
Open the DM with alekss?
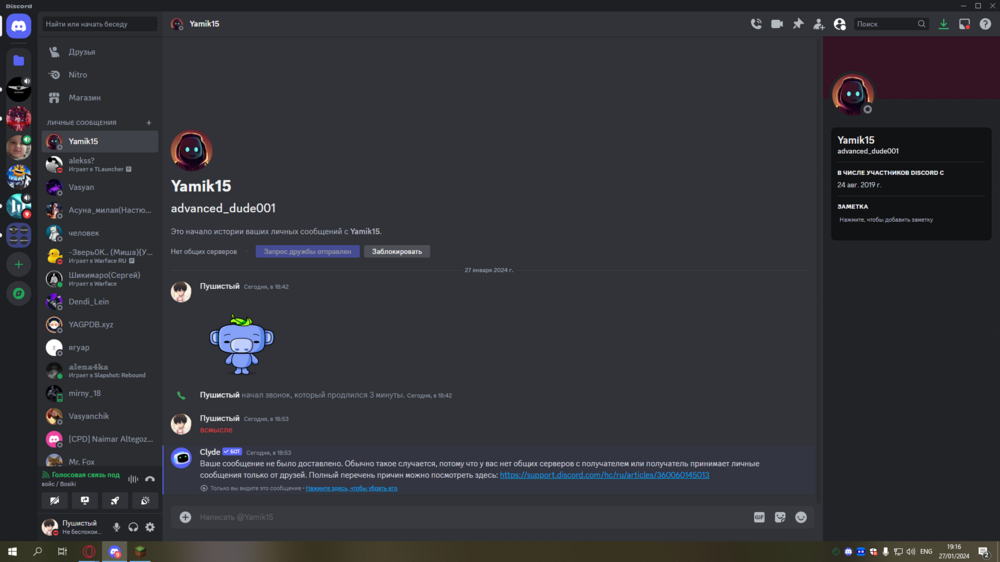tap(99, 164)
